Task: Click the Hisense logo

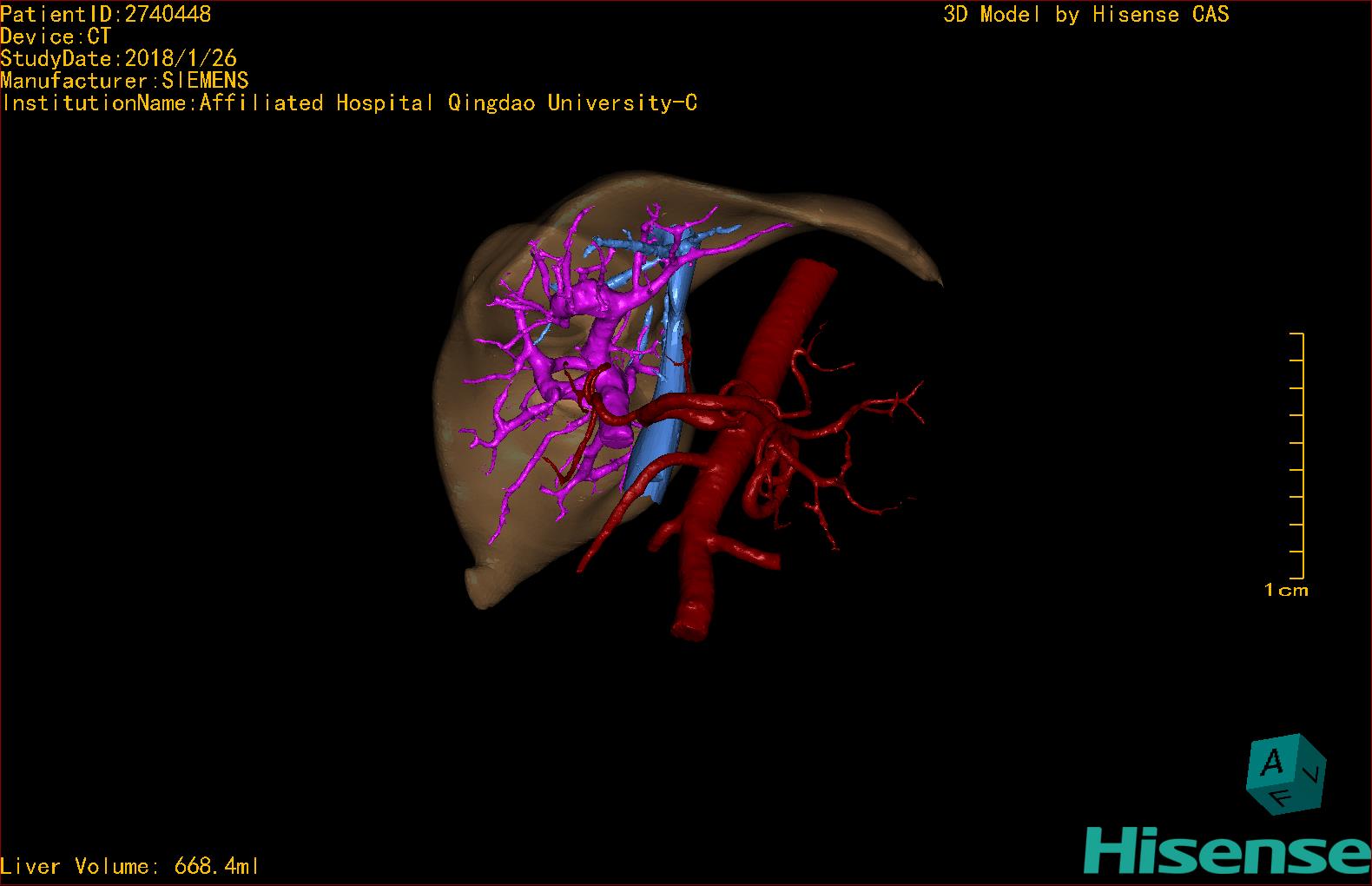Action: pos(1228,850)
